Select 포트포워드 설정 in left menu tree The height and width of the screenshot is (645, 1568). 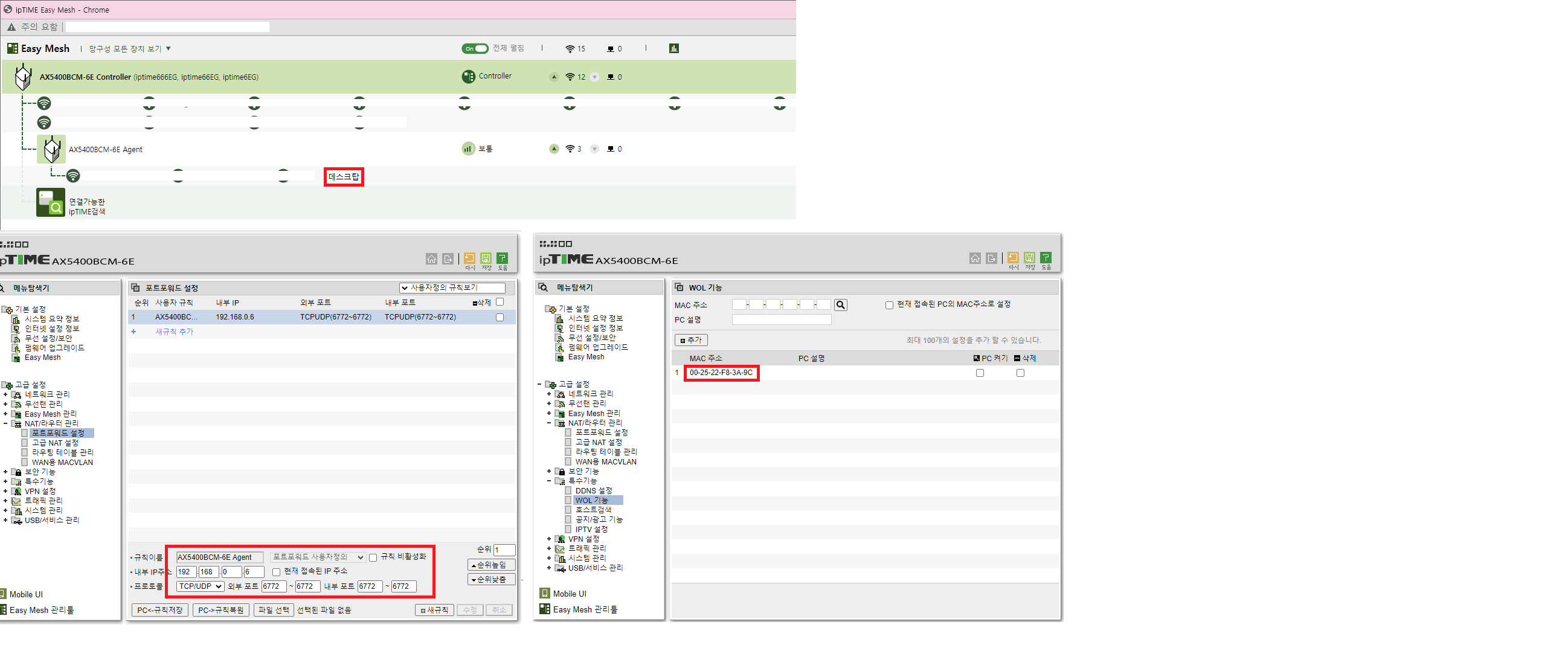pos(58,433)
